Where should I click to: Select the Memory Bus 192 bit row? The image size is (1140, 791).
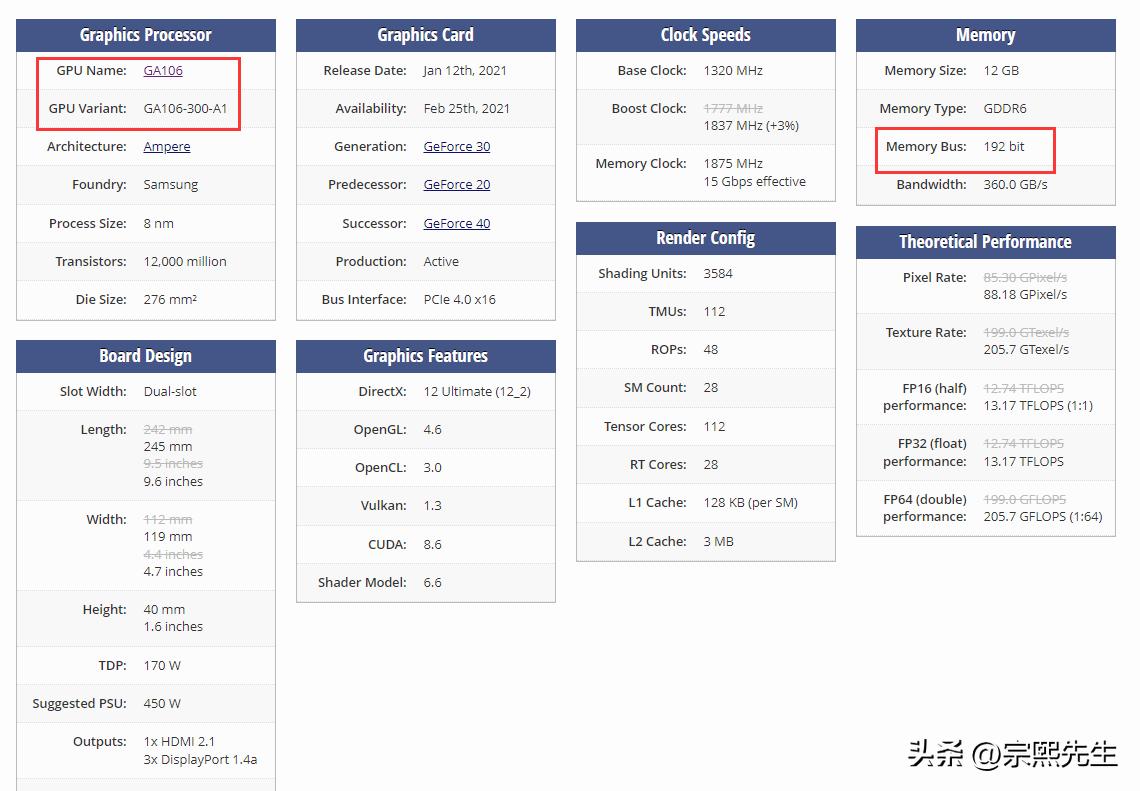963,146
